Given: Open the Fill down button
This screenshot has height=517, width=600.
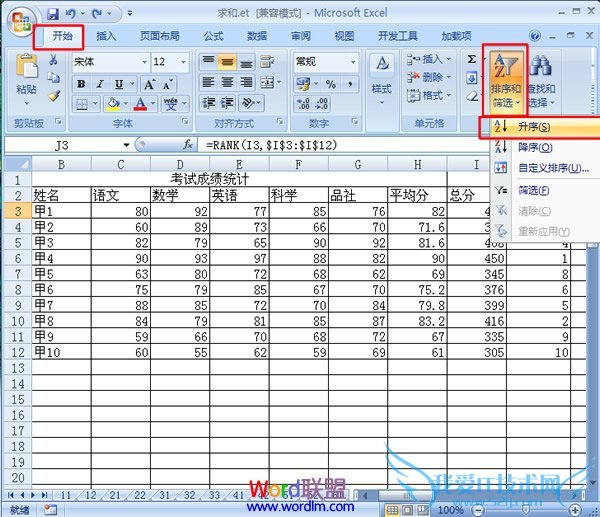Looking at the screenshot, I should [x=472, y=78].
